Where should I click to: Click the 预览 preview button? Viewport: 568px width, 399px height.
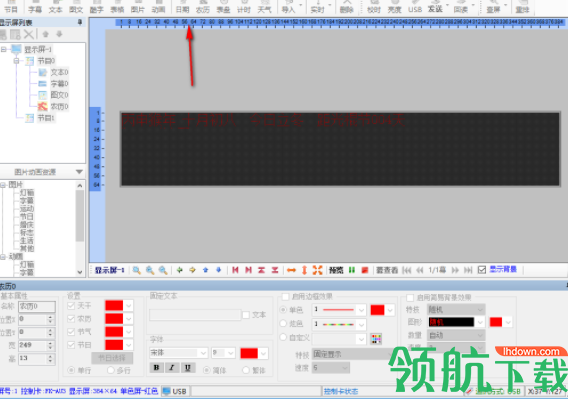pos(336,270)
